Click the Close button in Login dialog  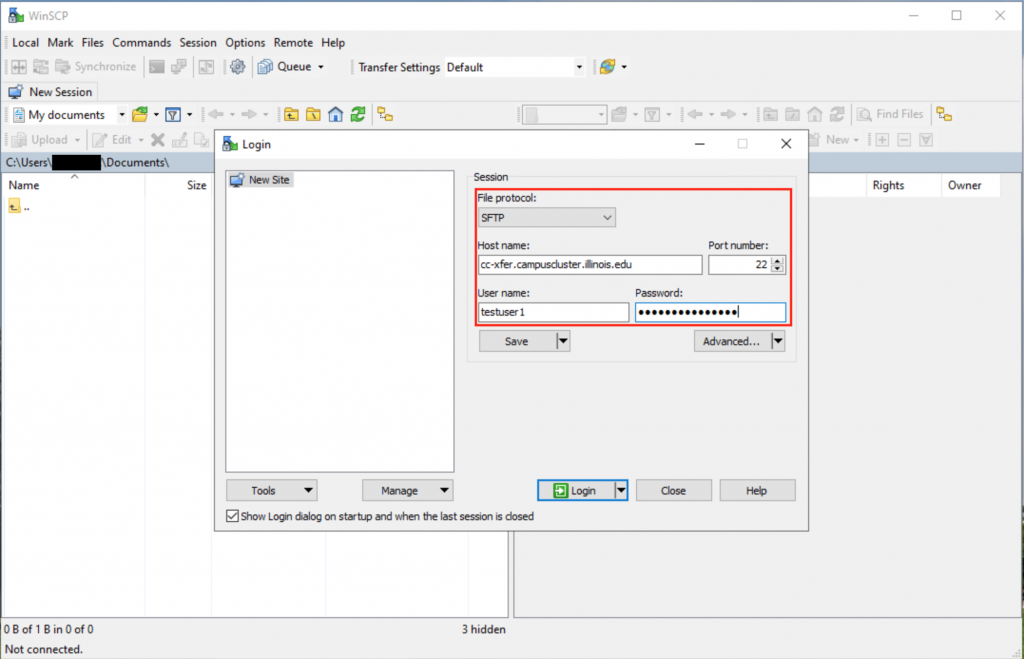[x=673, y=490]
